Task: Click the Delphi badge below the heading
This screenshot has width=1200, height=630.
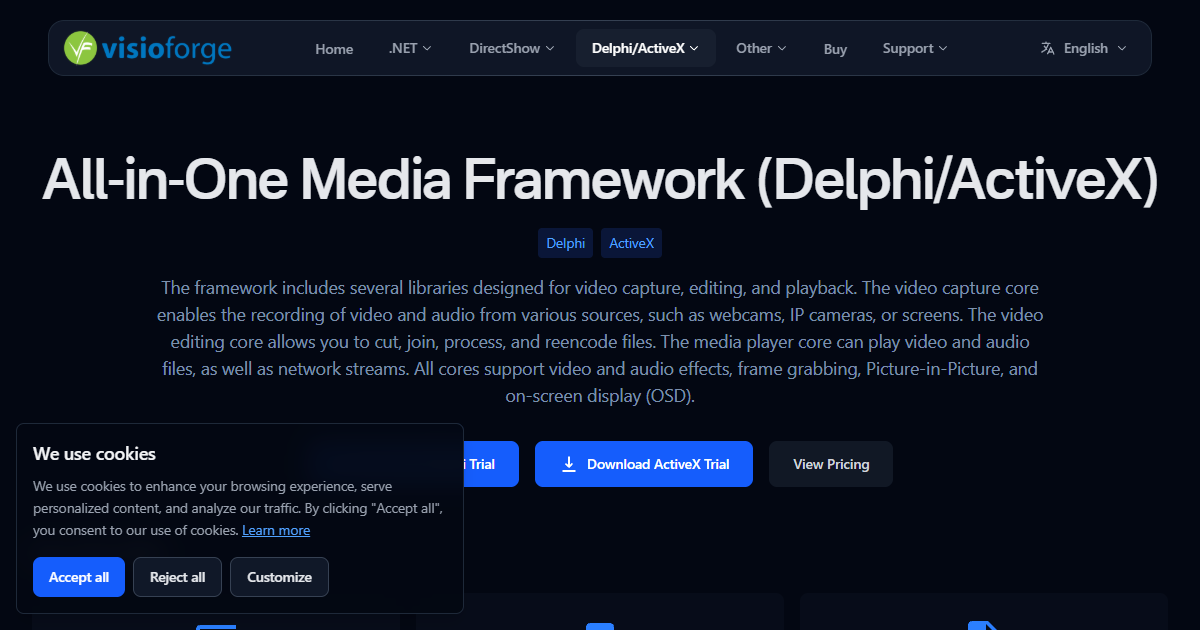Action: (565, 243)
